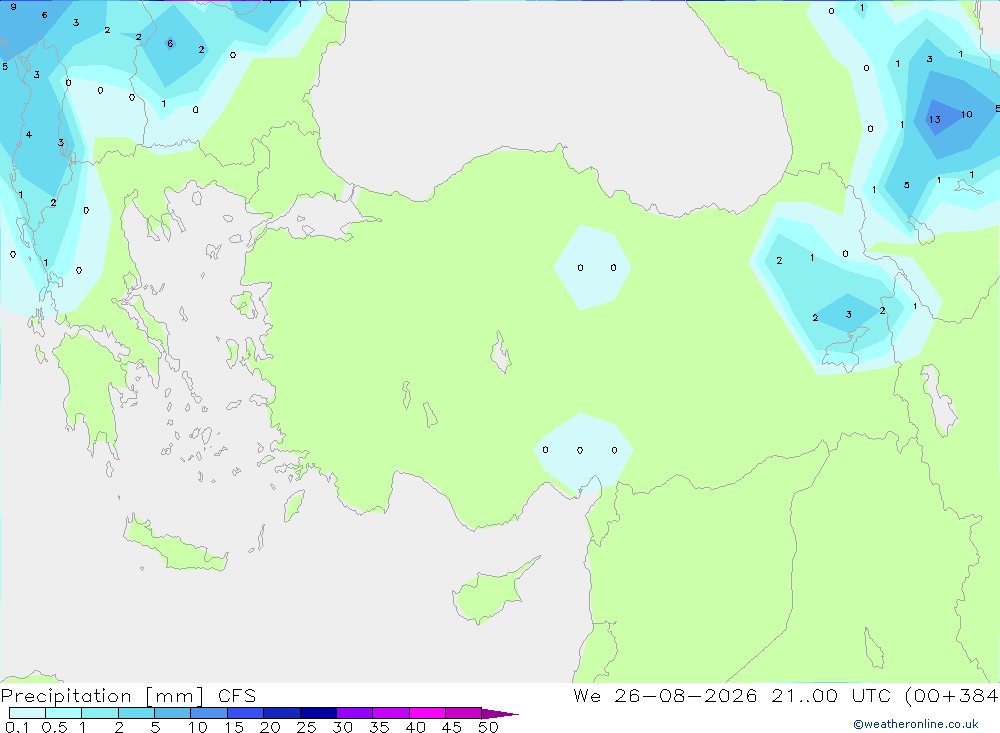Click the legend label '50'
Screen dimensions: 1000x733
click(x=488, y=727)
